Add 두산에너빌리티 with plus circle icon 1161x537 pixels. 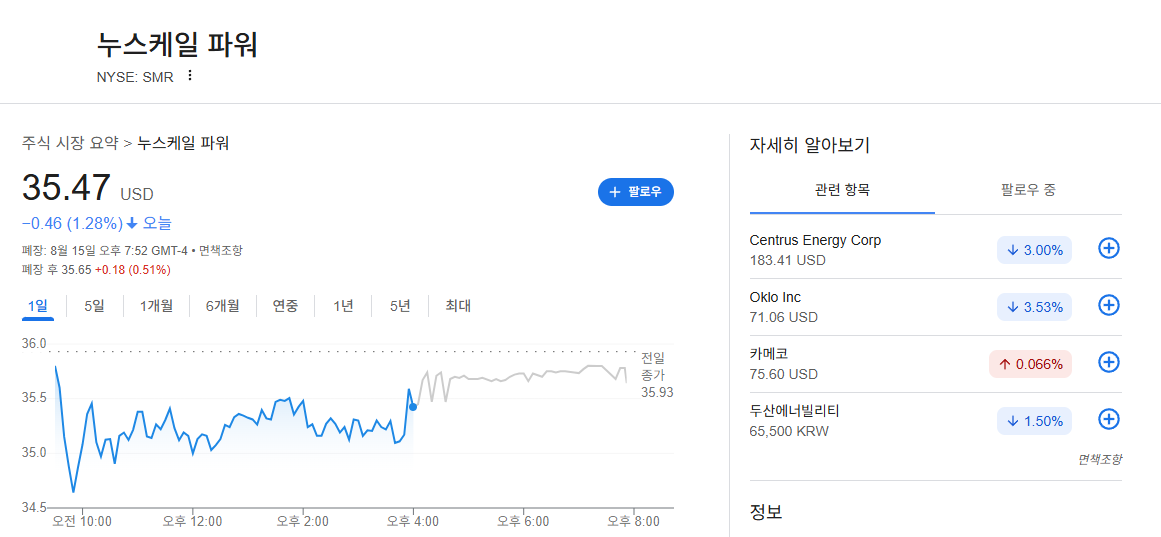coord(1108,419)
